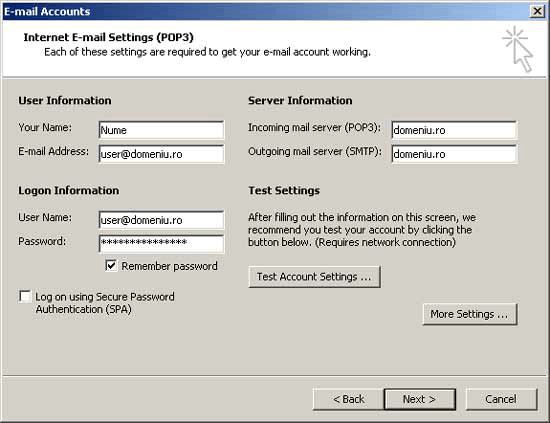Image resolution: width=550 pixels, height=423 pixels.
Task: Select the Outgoing mail server (SMTP) field
Action: point(454,154)
